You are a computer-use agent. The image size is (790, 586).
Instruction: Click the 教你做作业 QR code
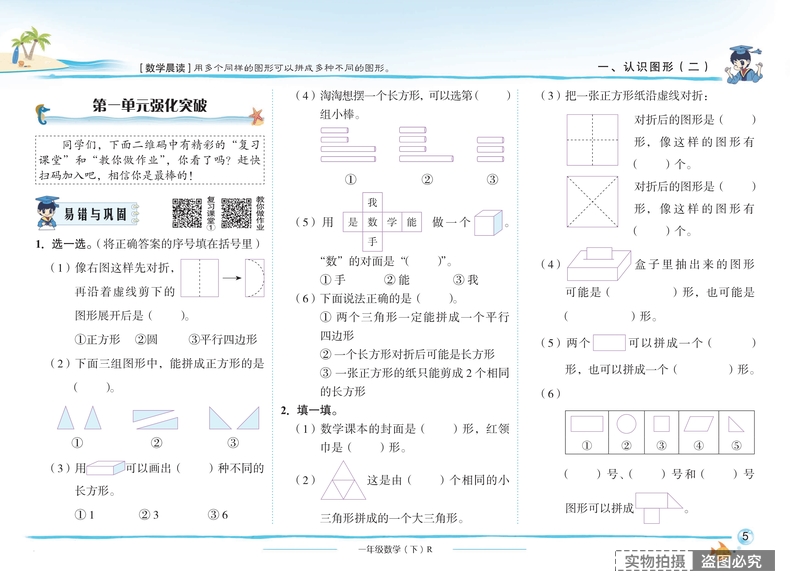[x=236, y=213]
